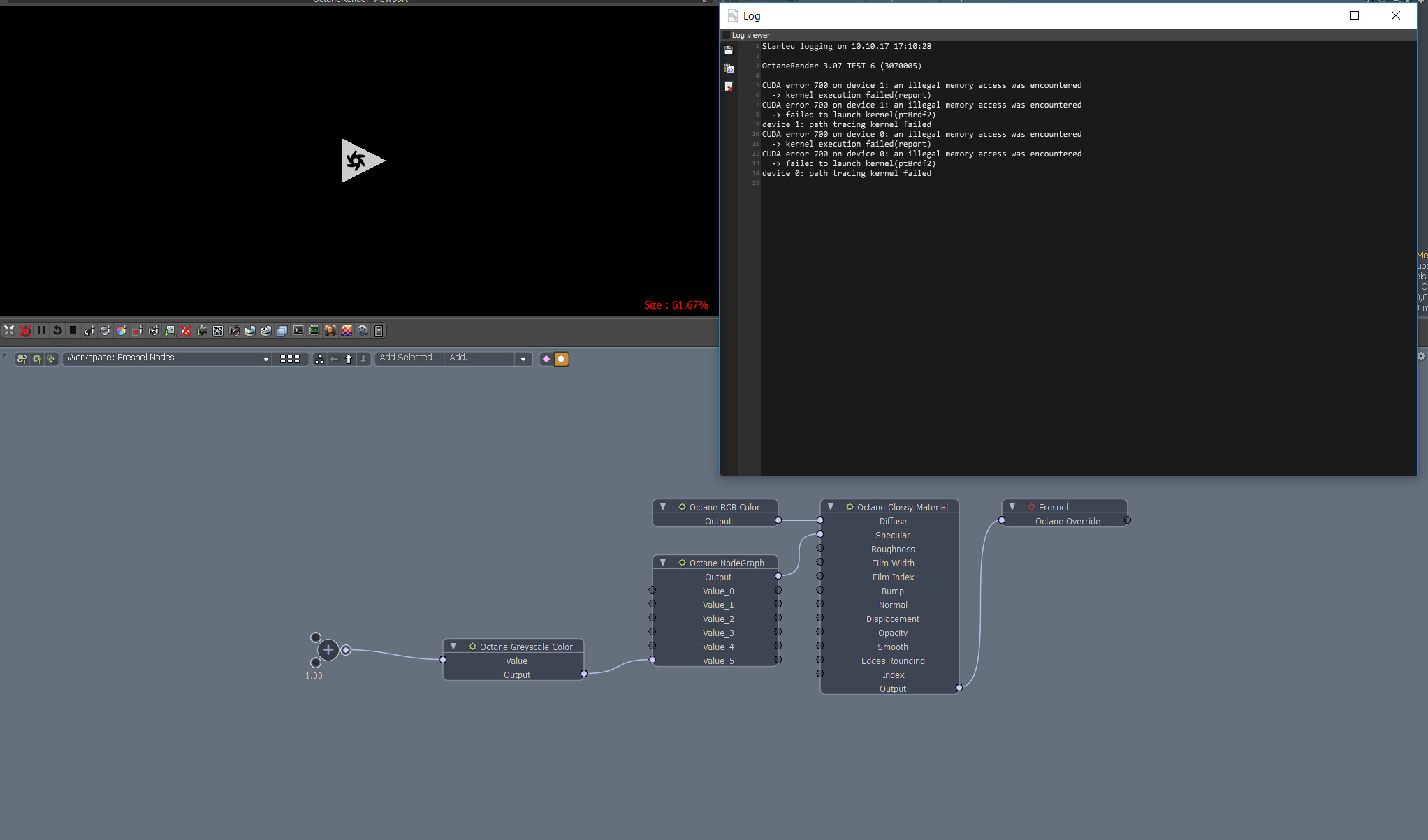The width and height of the screenshot is (1428, 840).
Task: Toggle the Log viewer checkbox
Action: [726, 35]
